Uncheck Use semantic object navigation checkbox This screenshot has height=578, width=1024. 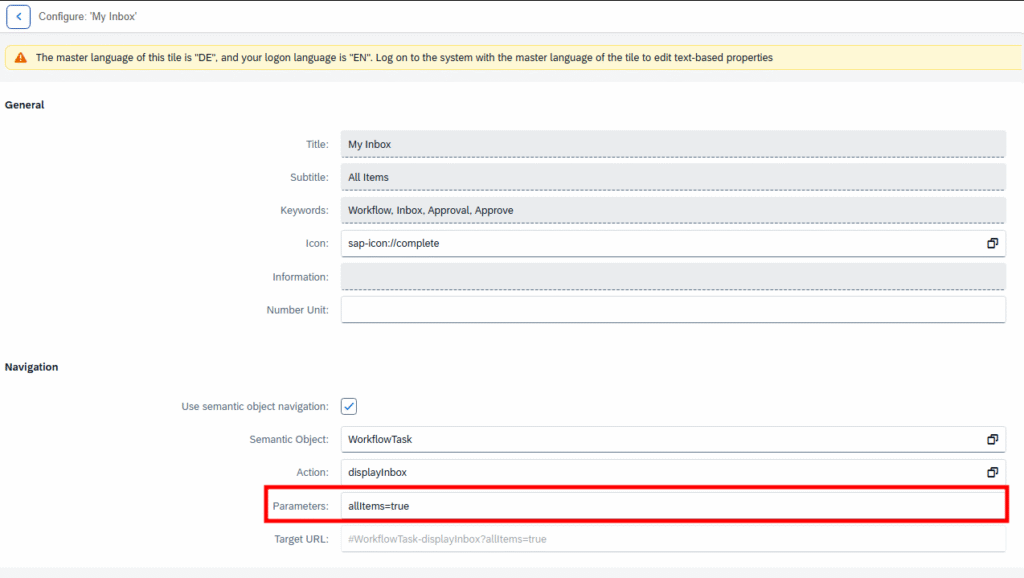349,406
